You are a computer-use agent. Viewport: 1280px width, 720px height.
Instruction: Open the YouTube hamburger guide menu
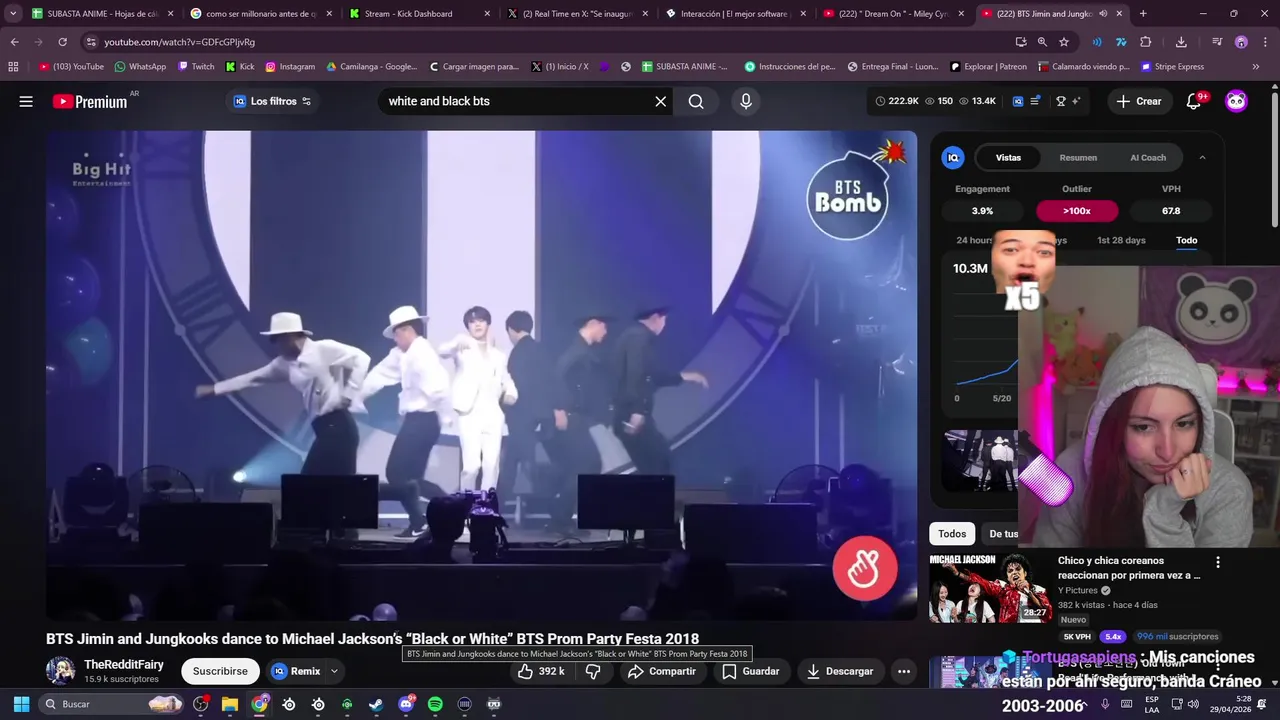coord(26,101)
